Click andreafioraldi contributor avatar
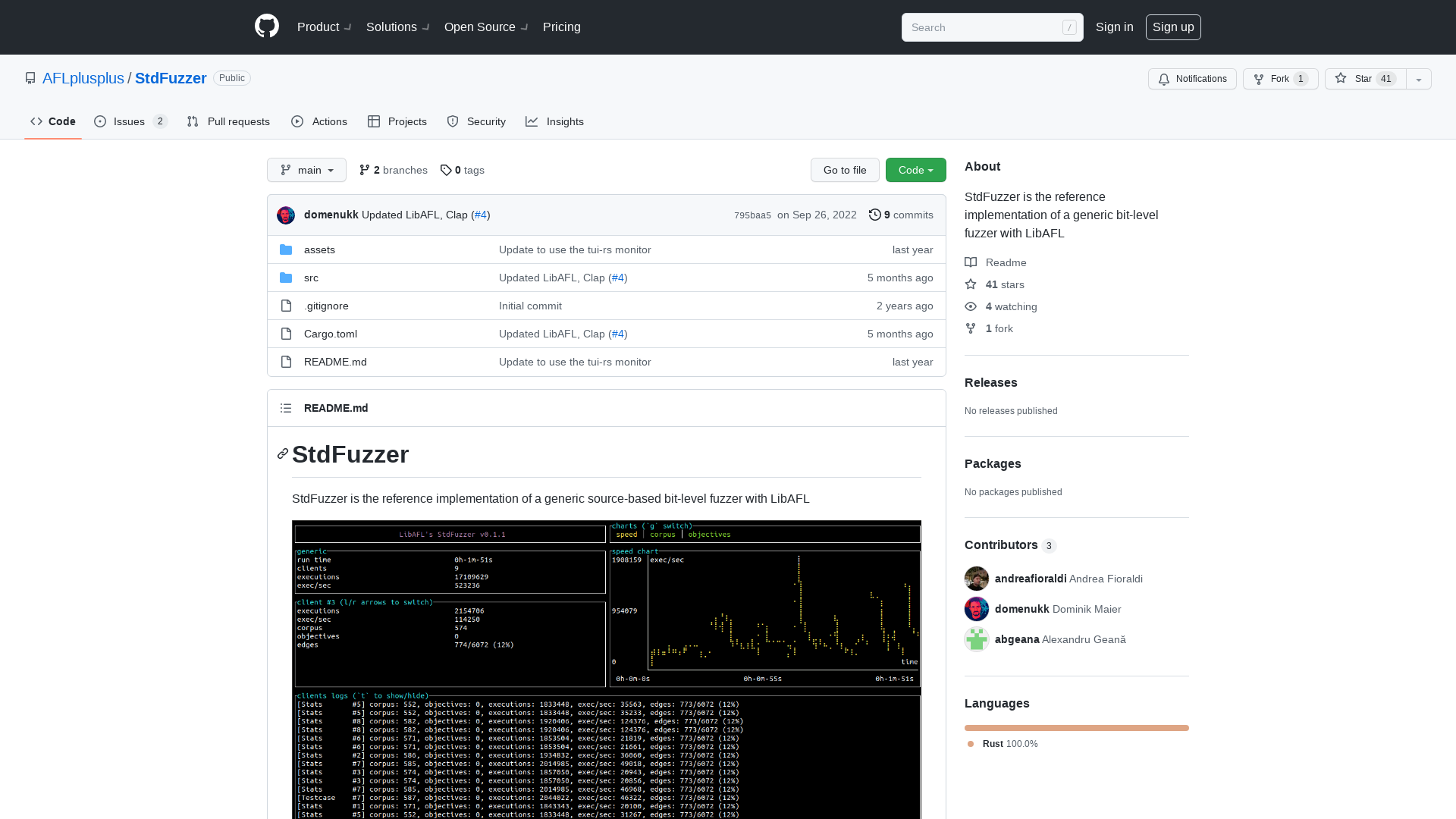This screenshot has height=819, width=1456. (977, 579)
